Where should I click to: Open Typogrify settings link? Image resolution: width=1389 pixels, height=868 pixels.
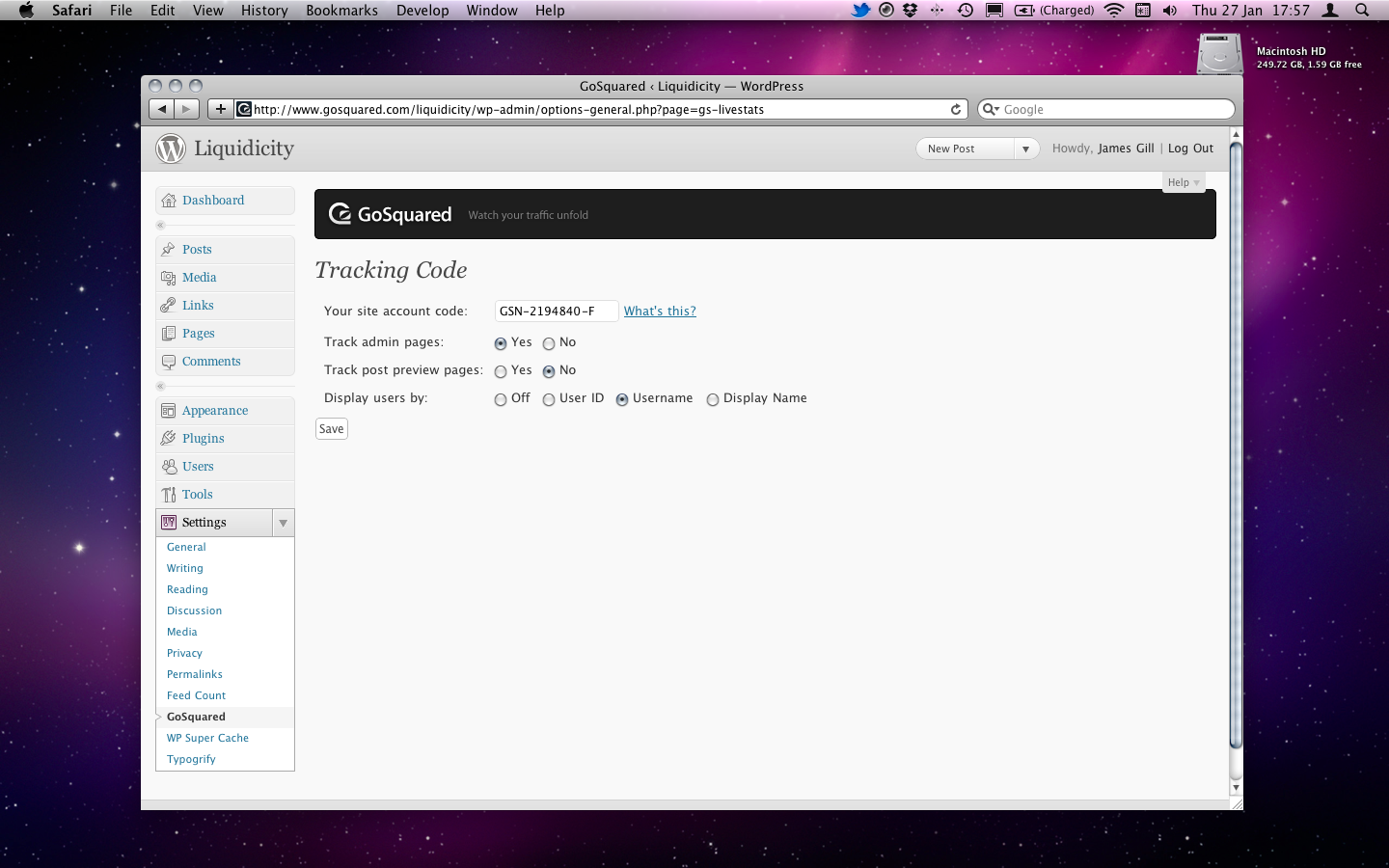[x=191, y=759]
